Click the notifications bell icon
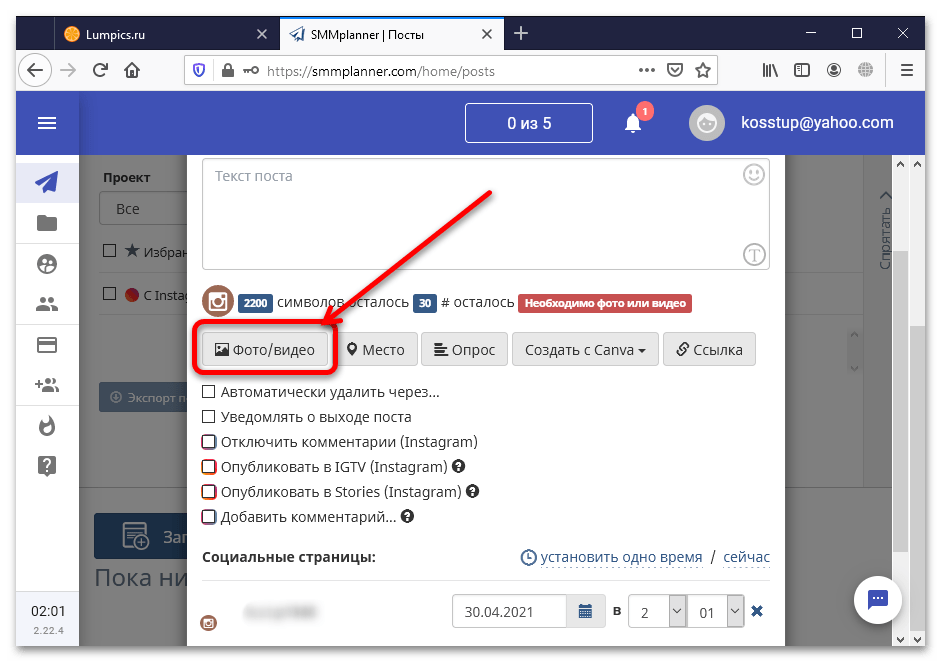941x662 pixels. 633,123
